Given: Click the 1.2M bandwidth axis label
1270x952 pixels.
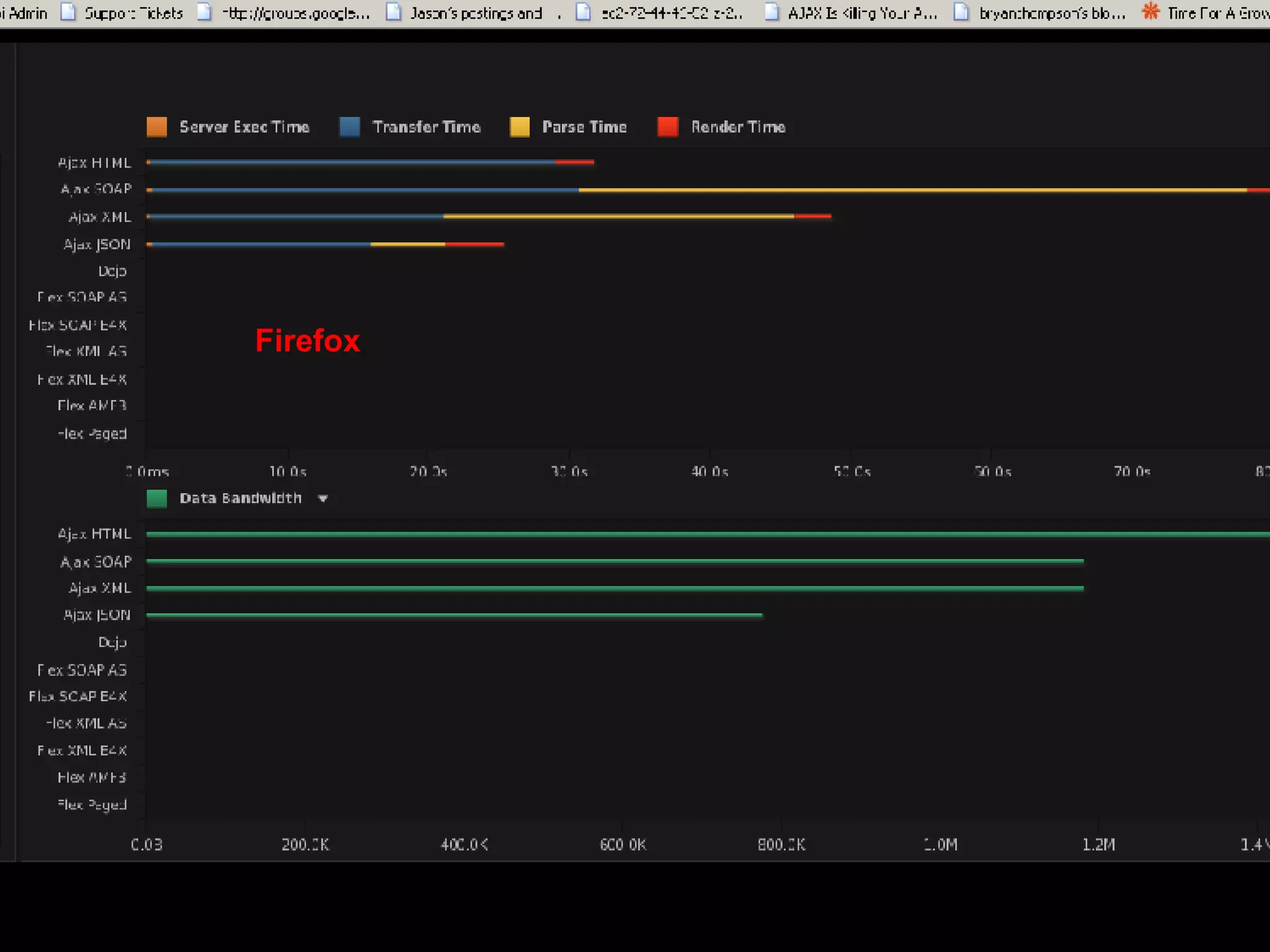Looking at the screenshot, I should pyautogui.click(x=1099, y=845).
